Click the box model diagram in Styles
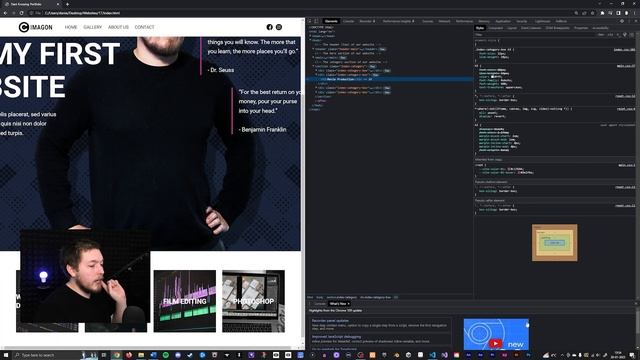640x360 pixels. coord(554,242)
